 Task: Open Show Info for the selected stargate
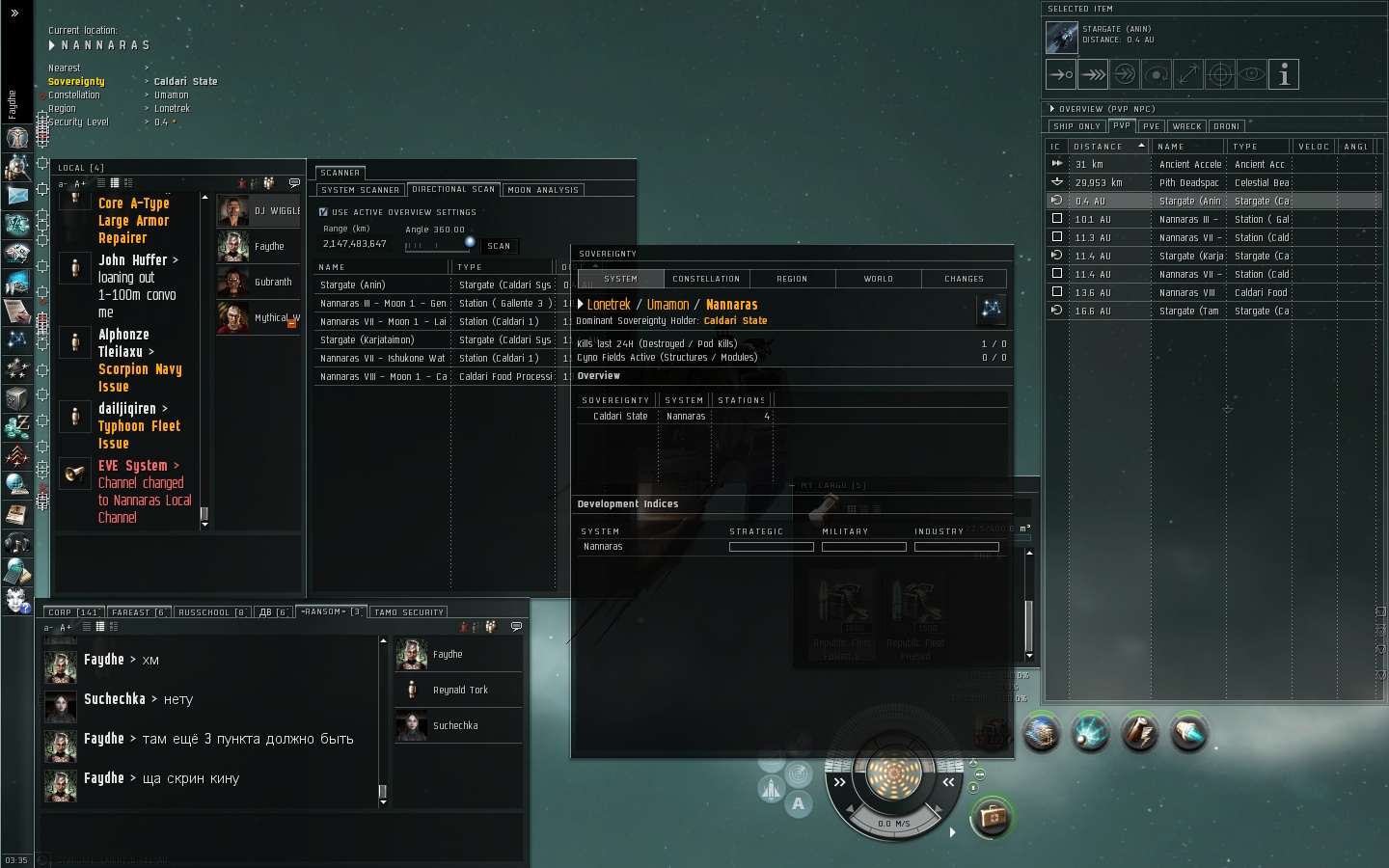(1284, 74)
